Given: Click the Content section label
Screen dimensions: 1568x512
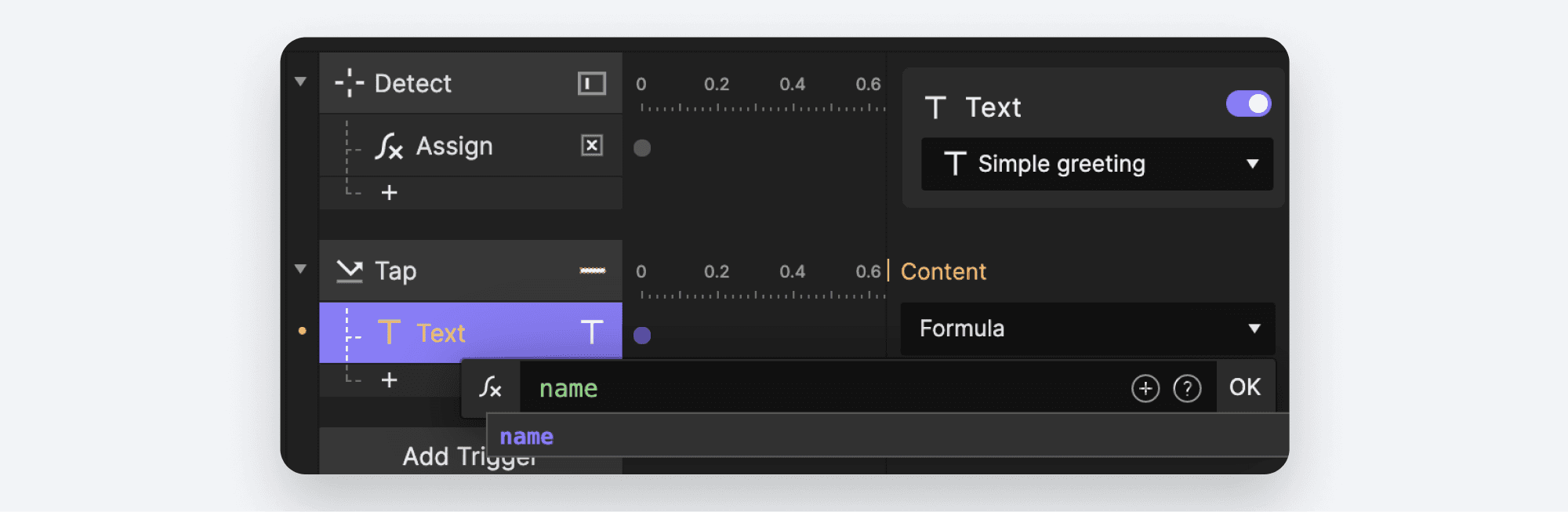Looking at the screenshot, I should click(943, 271).
